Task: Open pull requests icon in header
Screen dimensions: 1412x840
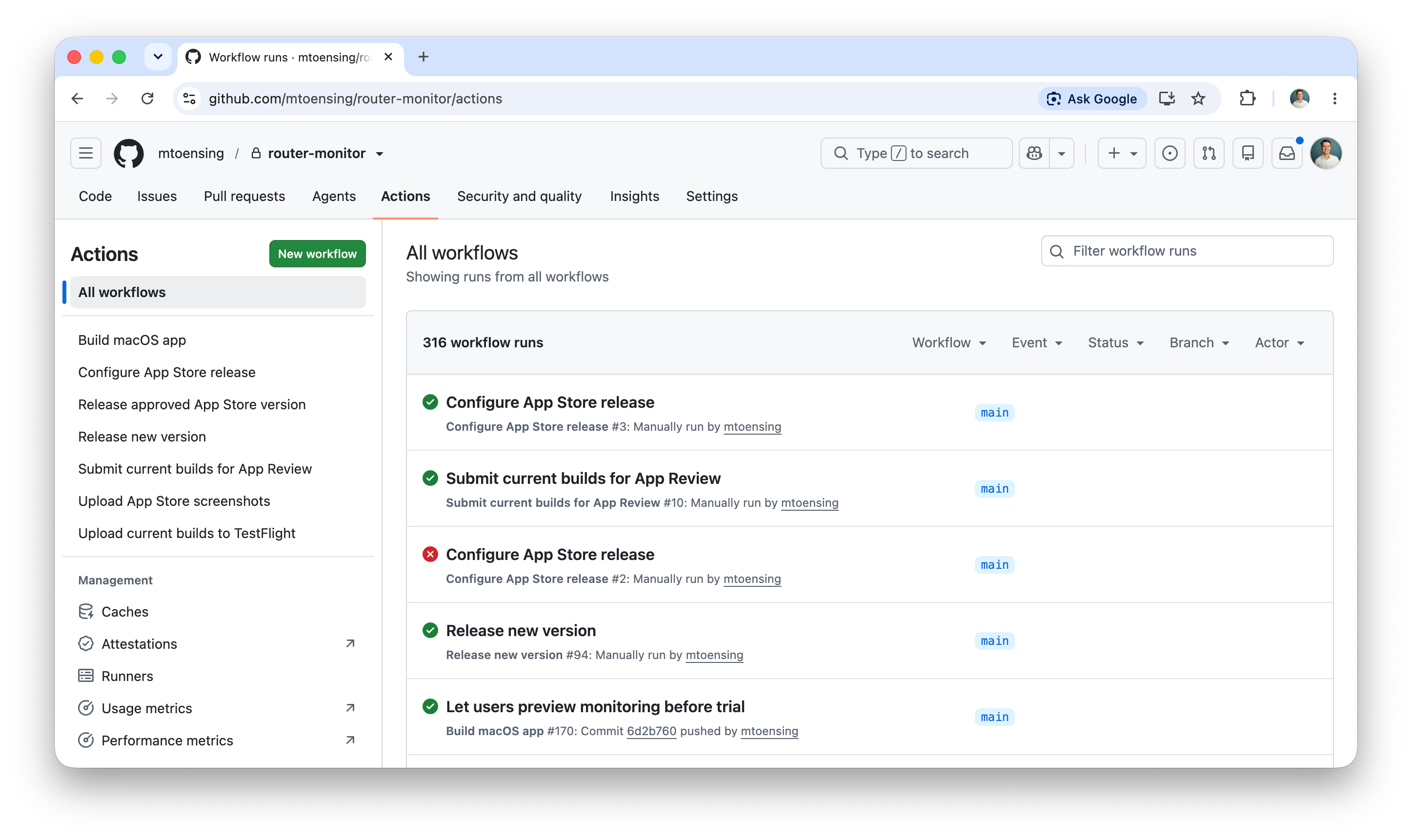Action: (1209, 153)
